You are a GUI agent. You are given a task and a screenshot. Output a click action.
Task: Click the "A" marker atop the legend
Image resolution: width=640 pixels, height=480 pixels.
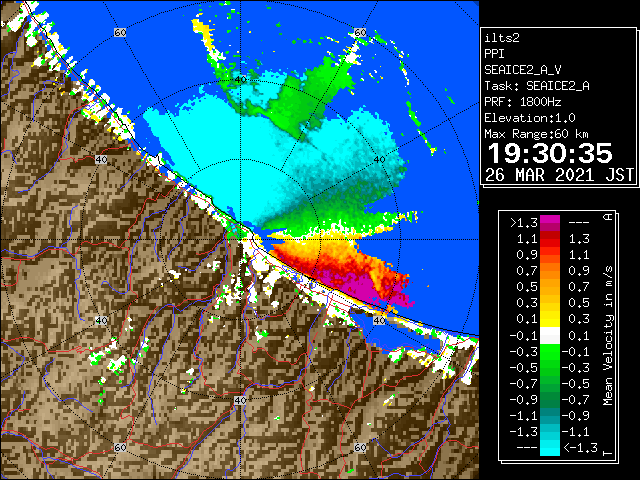coord(608,217)
